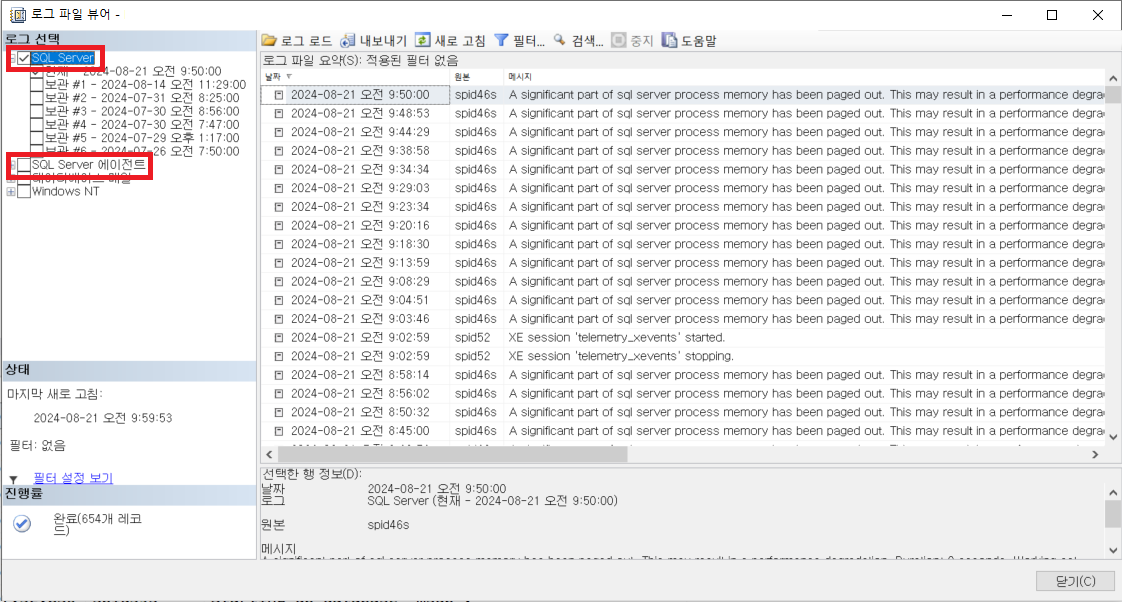The height and width of the screenshot is (602, 1122).
Task: Click the 중지 stop icon
Action: click(618, 41)
